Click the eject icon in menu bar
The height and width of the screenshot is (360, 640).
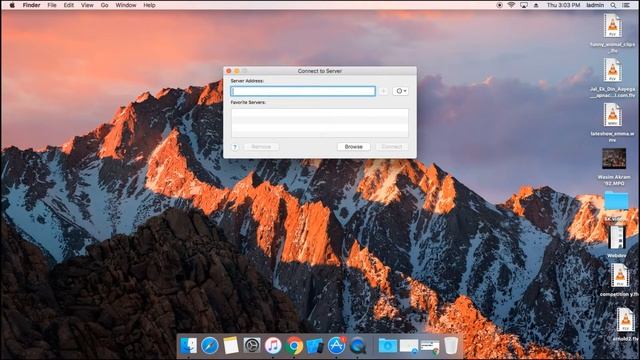pyautogui.click(x=536, y=5)
